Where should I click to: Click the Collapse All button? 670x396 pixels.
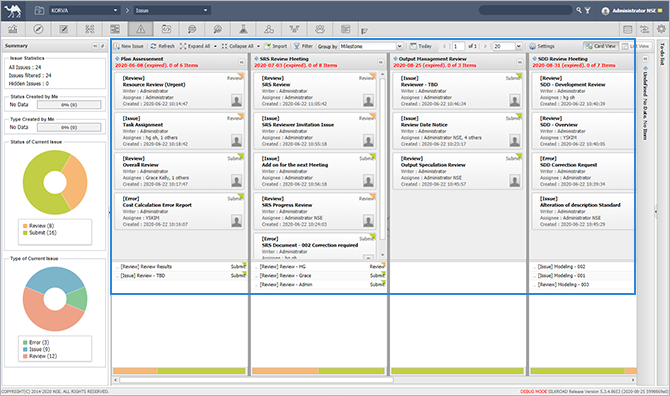[238, 46]
